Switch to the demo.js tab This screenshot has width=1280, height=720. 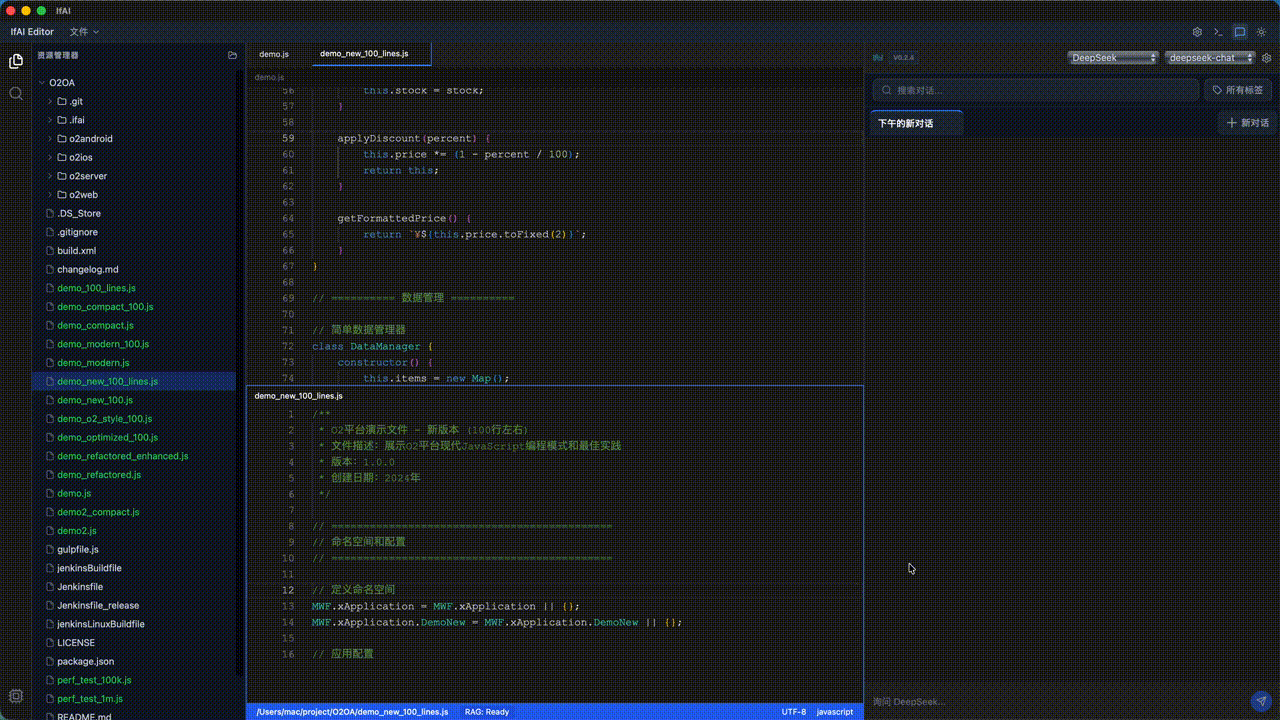(273, 53)
